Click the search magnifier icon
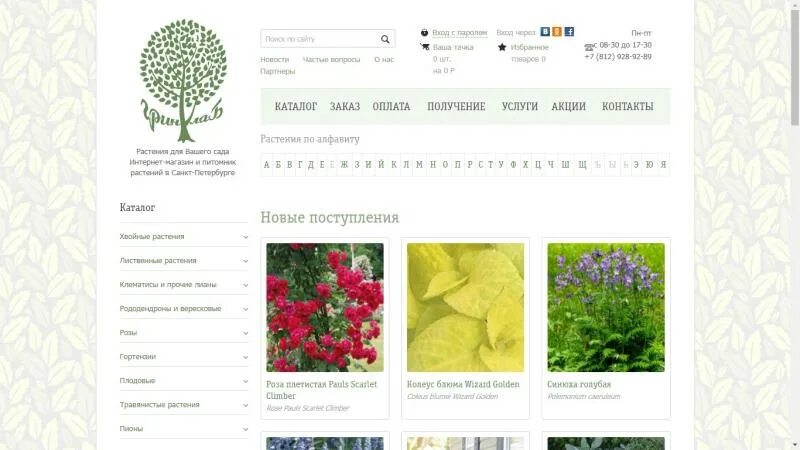This screenshot has height=450, width=800. pos(385,39)
